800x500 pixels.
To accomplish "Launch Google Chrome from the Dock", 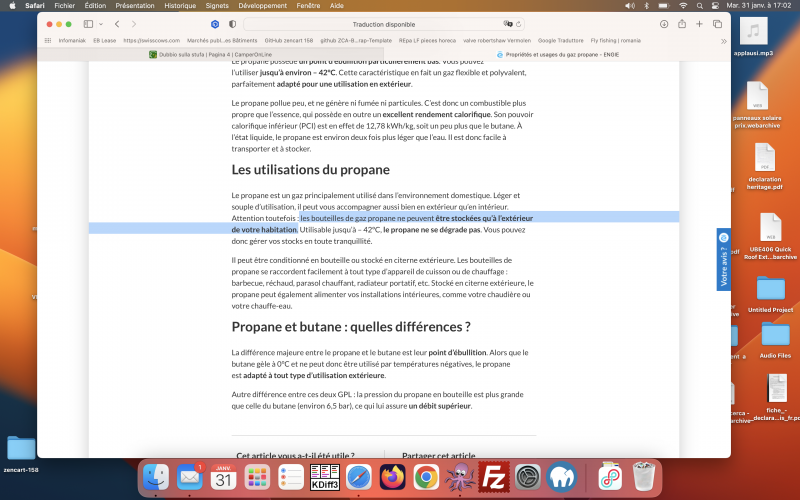I will coord(427,478).
